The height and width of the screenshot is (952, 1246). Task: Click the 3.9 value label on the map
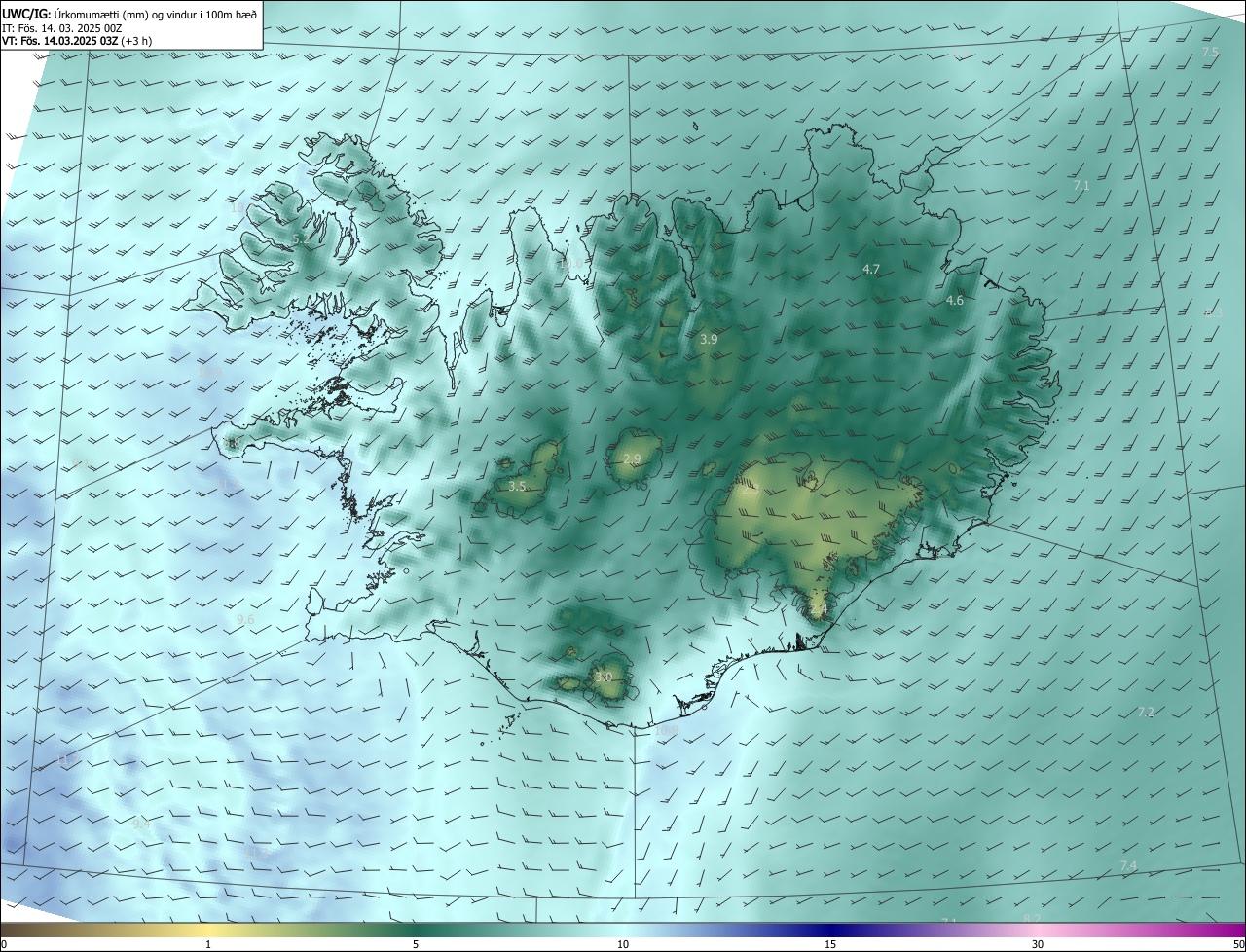point(709,340)
